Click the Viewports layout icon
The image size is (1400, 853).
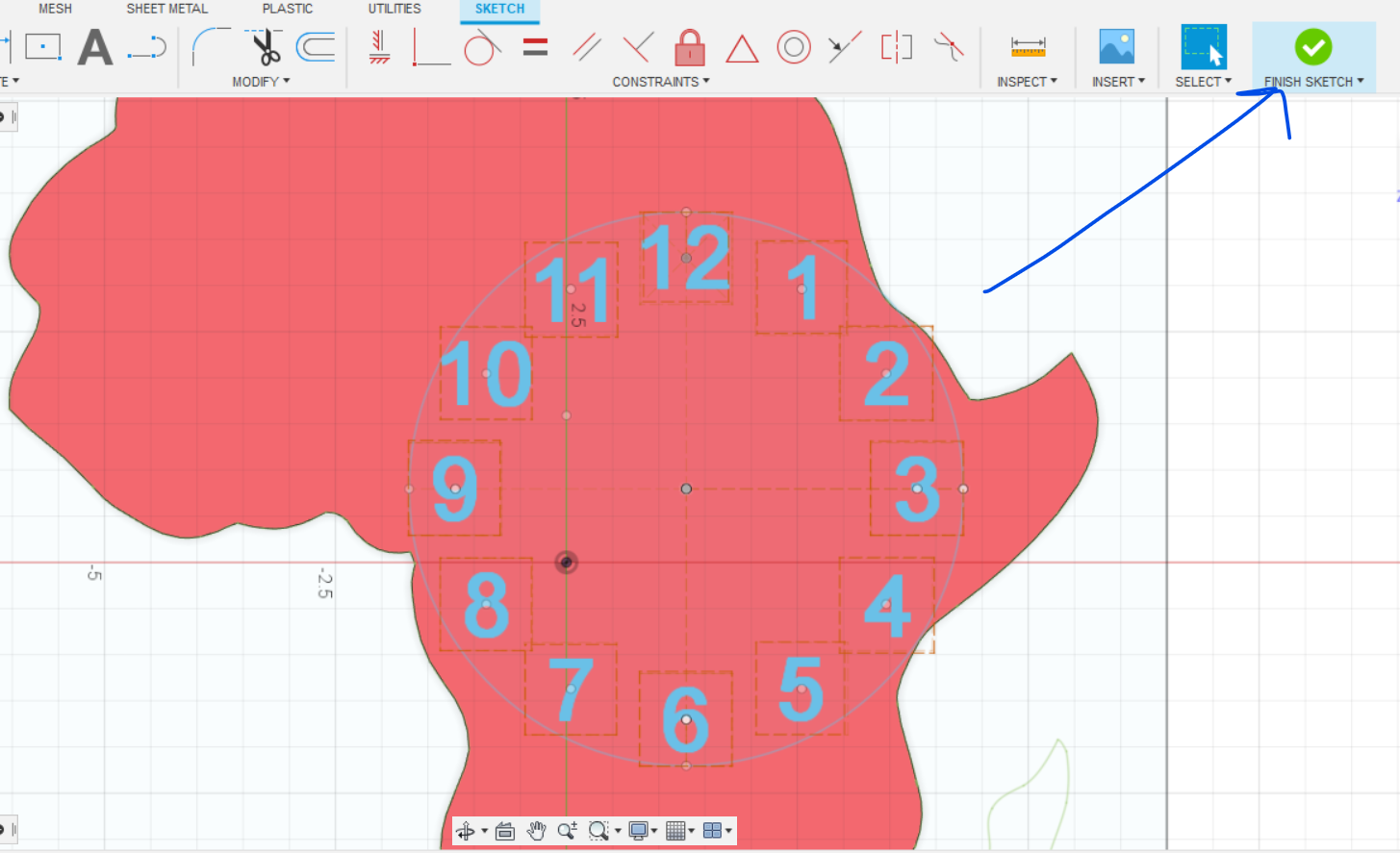713,831
